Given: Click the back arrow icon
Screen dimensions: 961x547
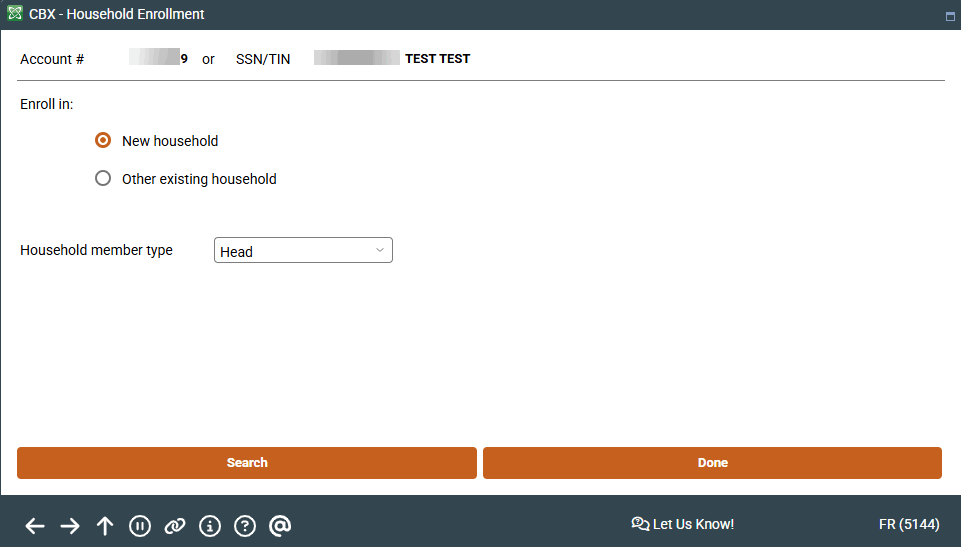Looking at the screenshot, I should 35,526.
